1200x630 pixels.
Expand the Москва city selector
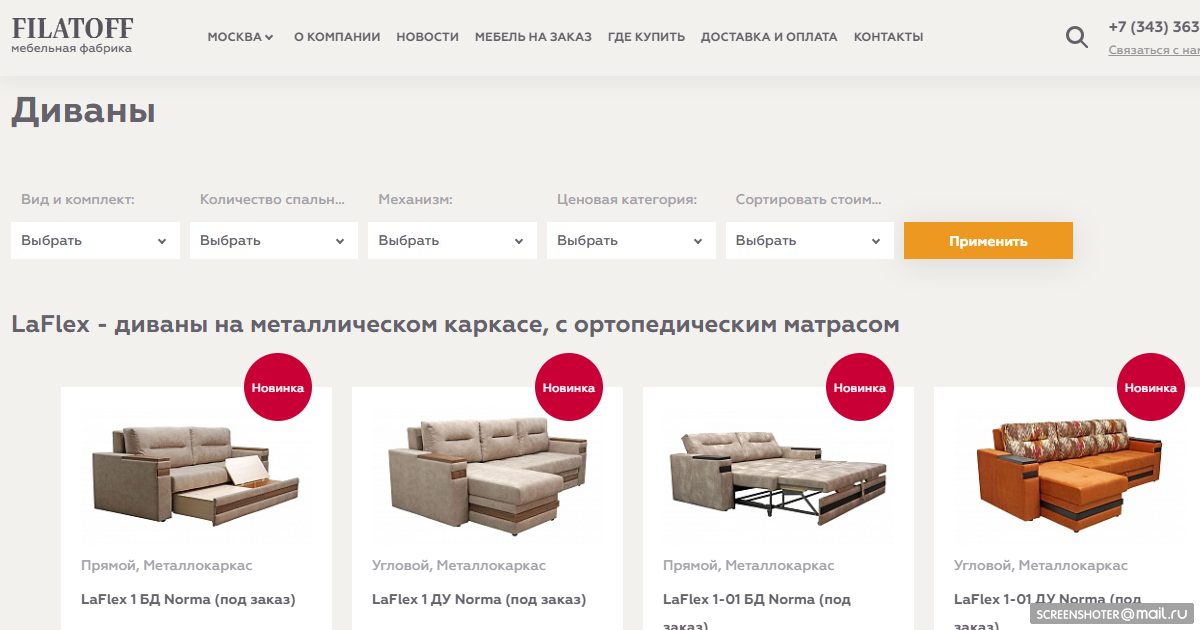(240, 37)
